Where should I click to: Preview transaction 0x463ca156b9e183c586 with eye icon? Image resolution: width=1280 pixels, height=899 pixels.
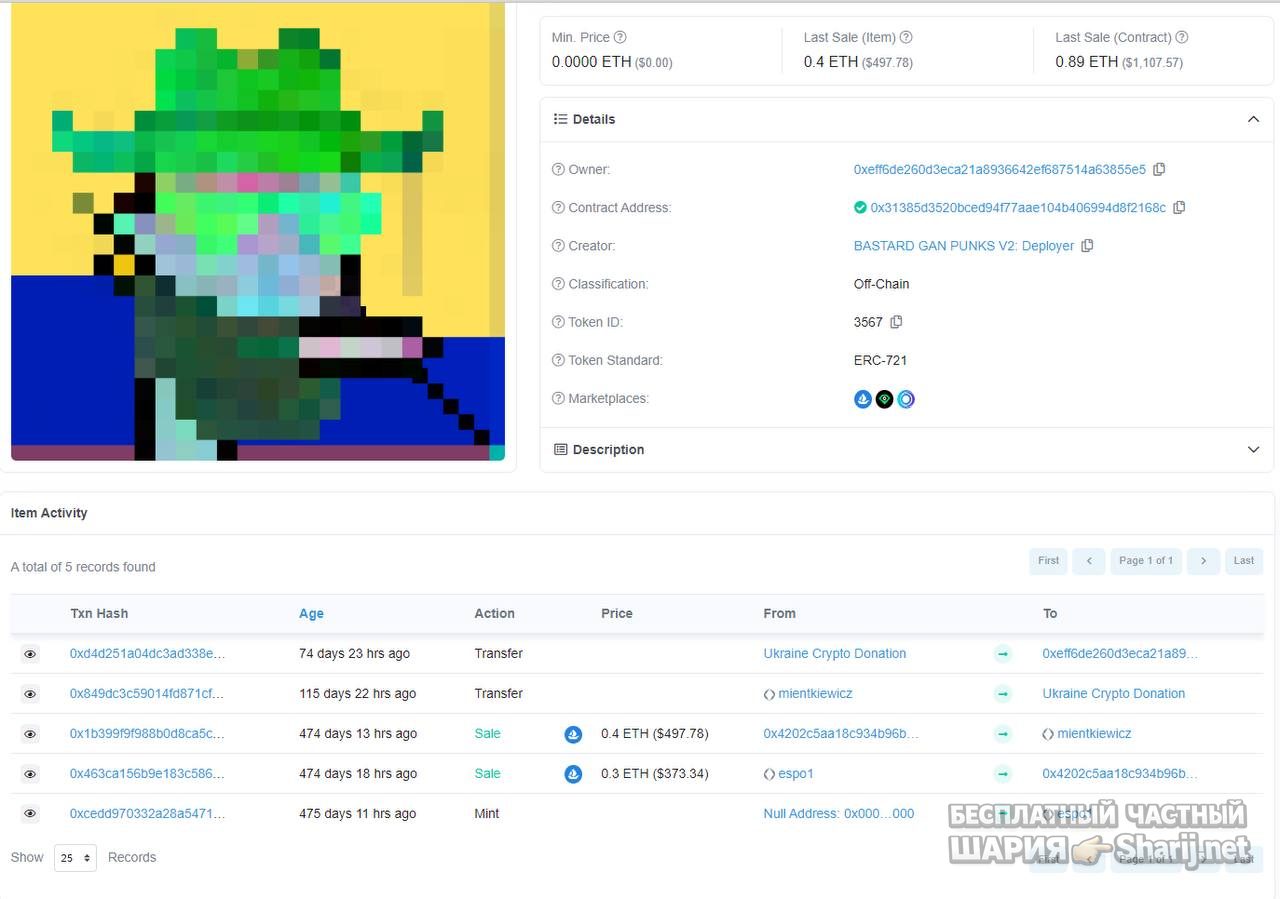pos(30,774)
